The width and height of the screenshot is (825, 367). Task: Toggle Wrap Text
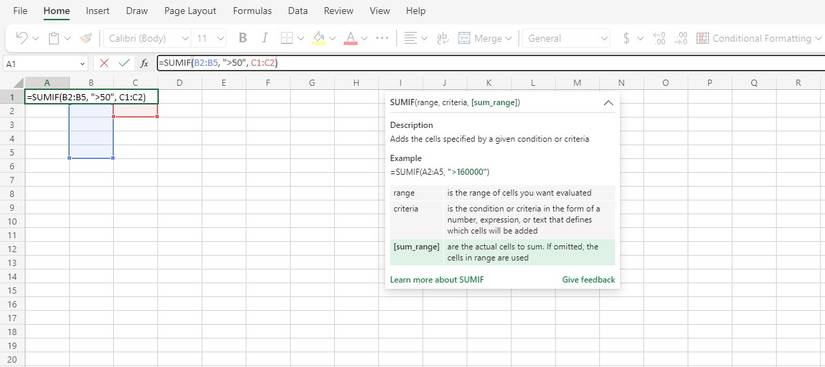click(x=443, y=38)
